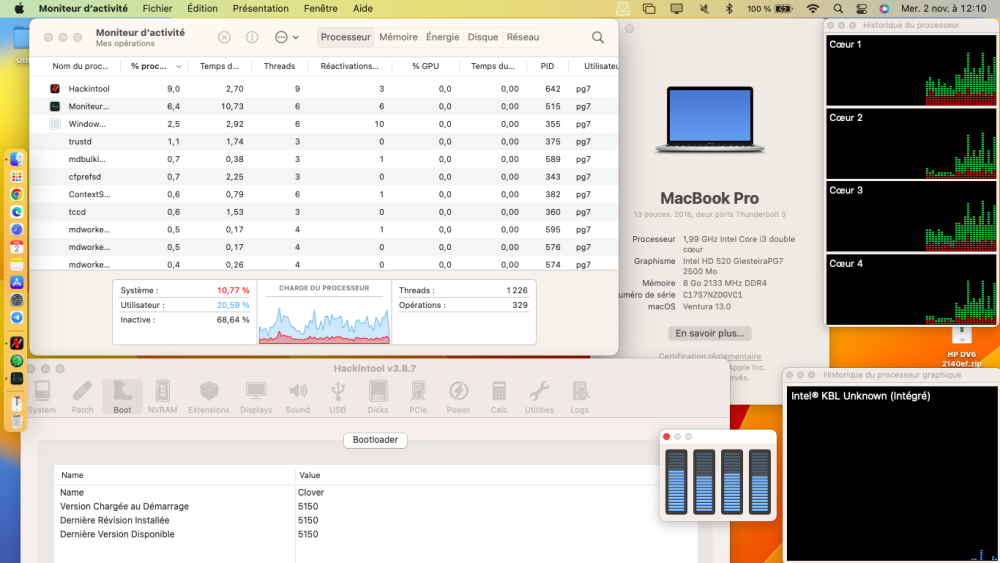Open Telegram from the Dock
The width and height of the screenshot is (1000, 563).
[x=17, y=318]
